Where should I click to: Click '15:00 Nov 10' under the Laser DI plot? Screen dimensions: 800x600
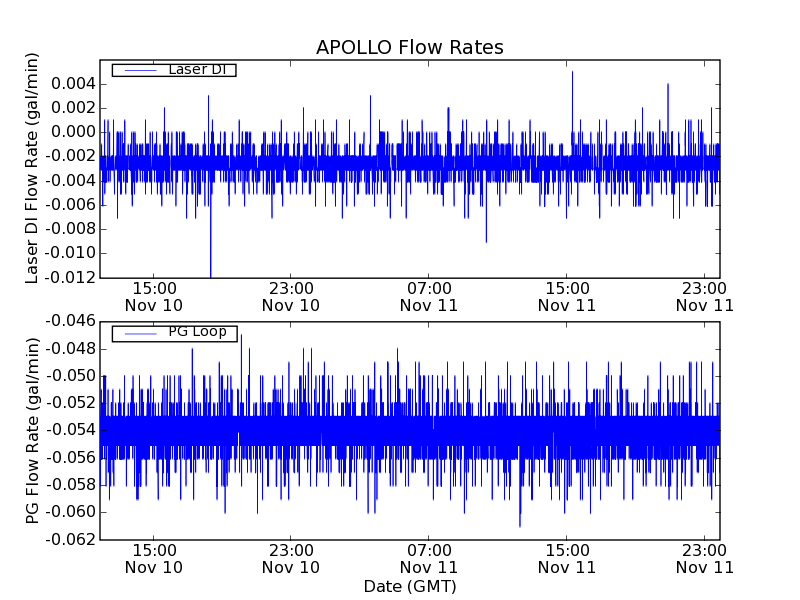[x=154, y=297]
